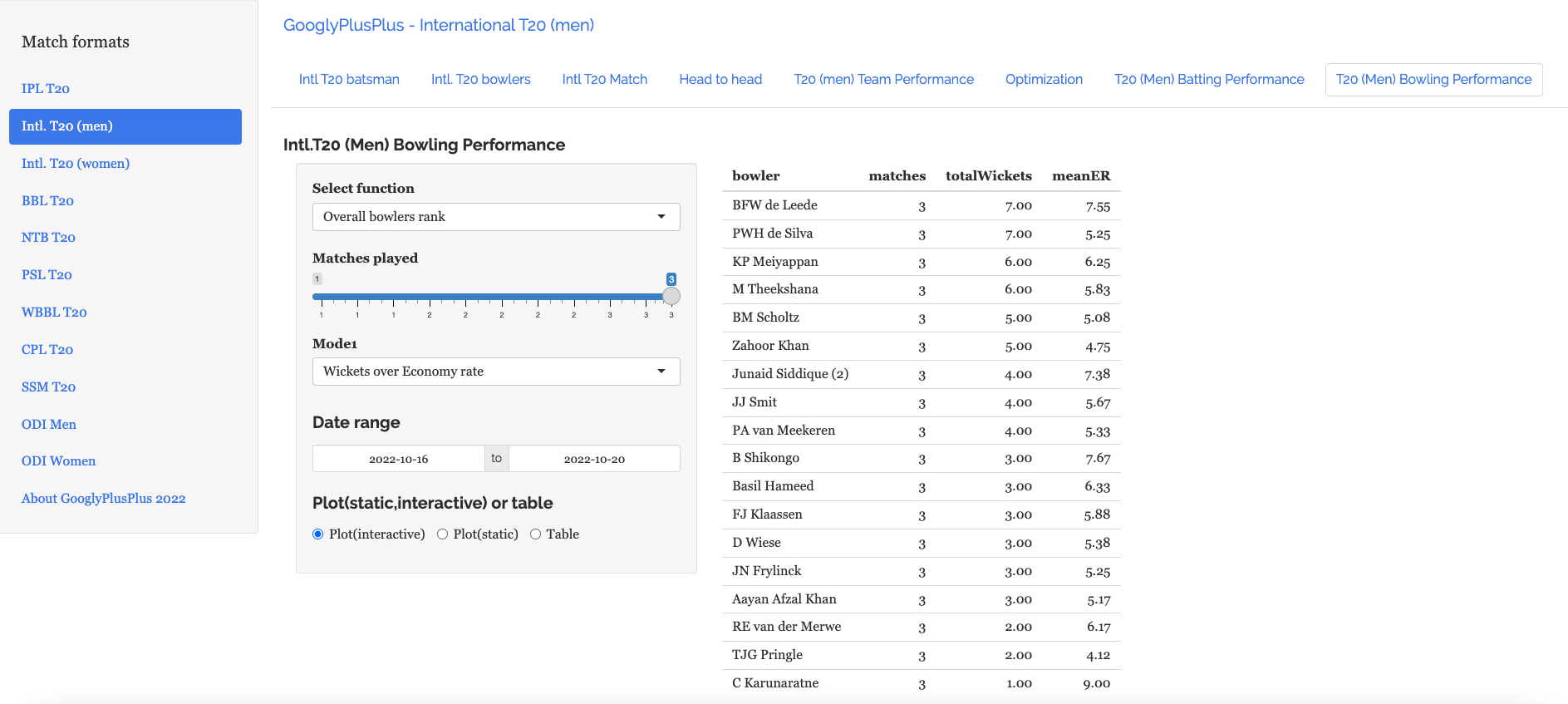Viewport: 1568px width, 704px height.
Task: Go to Head to head tab
Action: 720,80
